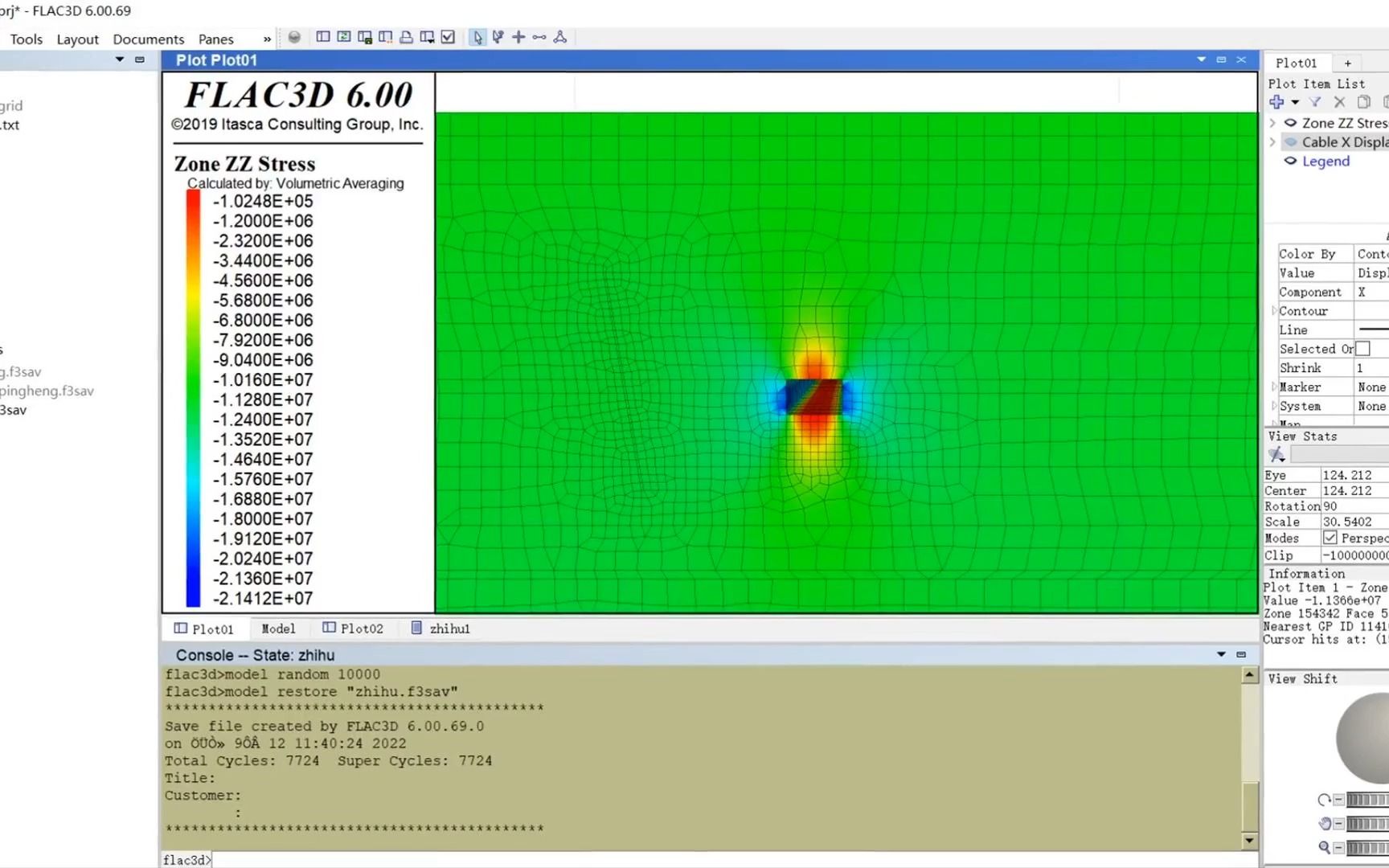
Task: Open the toolbar overflow chevron after Panes
Action: coord(267,39)
